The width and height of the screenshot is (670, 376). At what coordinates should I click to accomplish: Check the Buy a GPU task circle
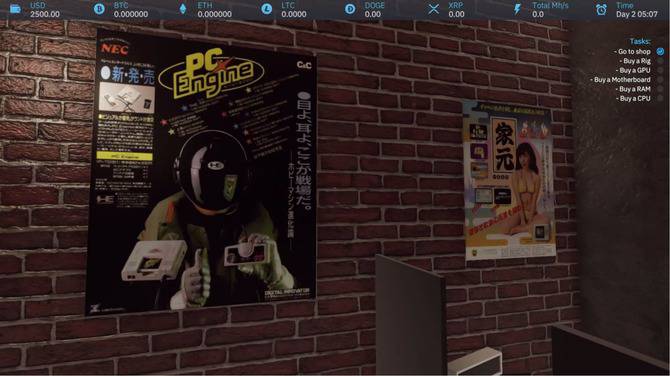[661, 70]
